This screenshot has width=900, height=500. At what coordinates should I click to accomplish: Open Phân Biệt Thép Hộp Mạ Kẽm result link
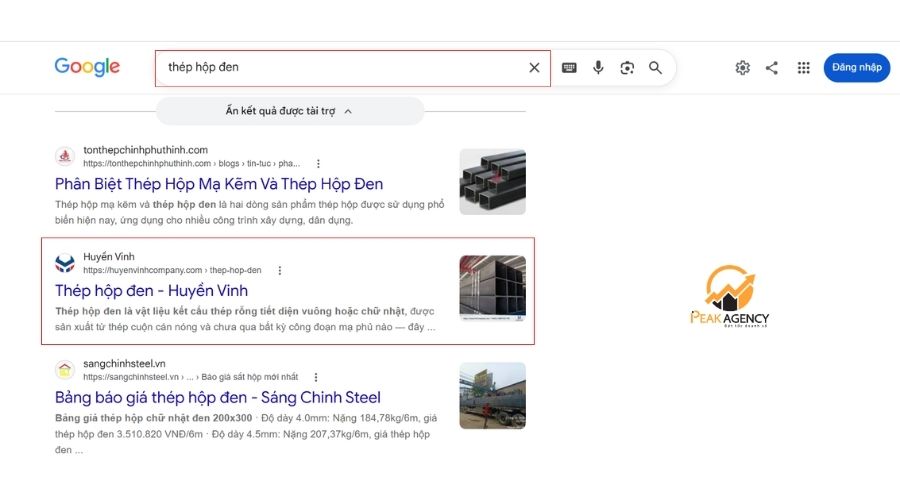[219, 184]
